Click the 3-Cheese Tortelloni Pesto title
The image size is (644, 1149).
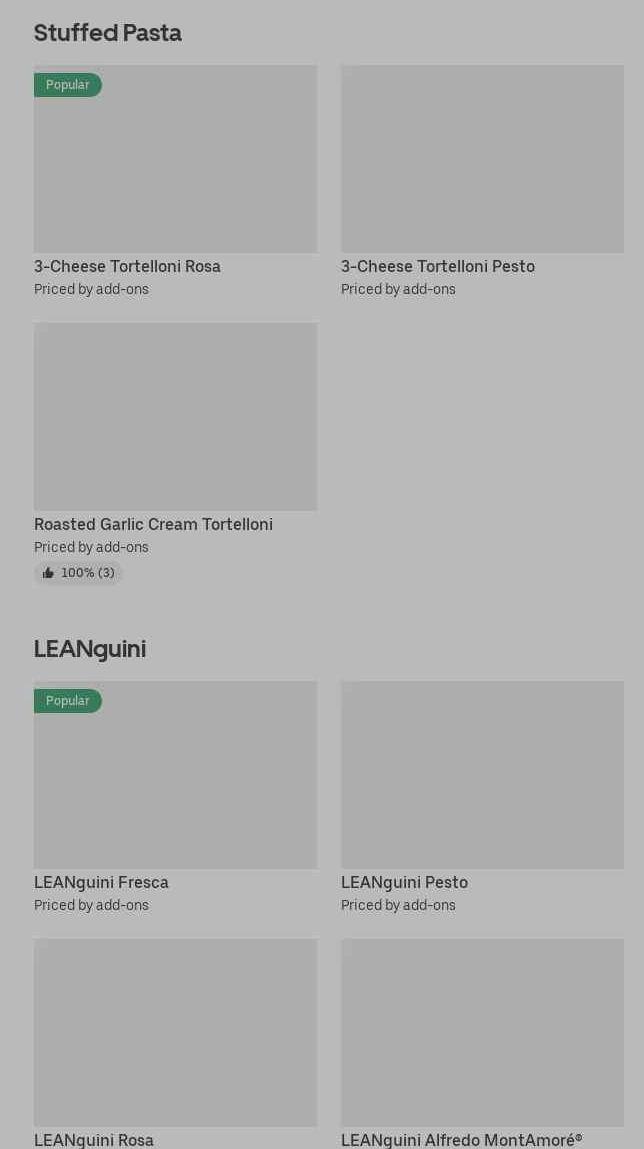tap(438, 267)
